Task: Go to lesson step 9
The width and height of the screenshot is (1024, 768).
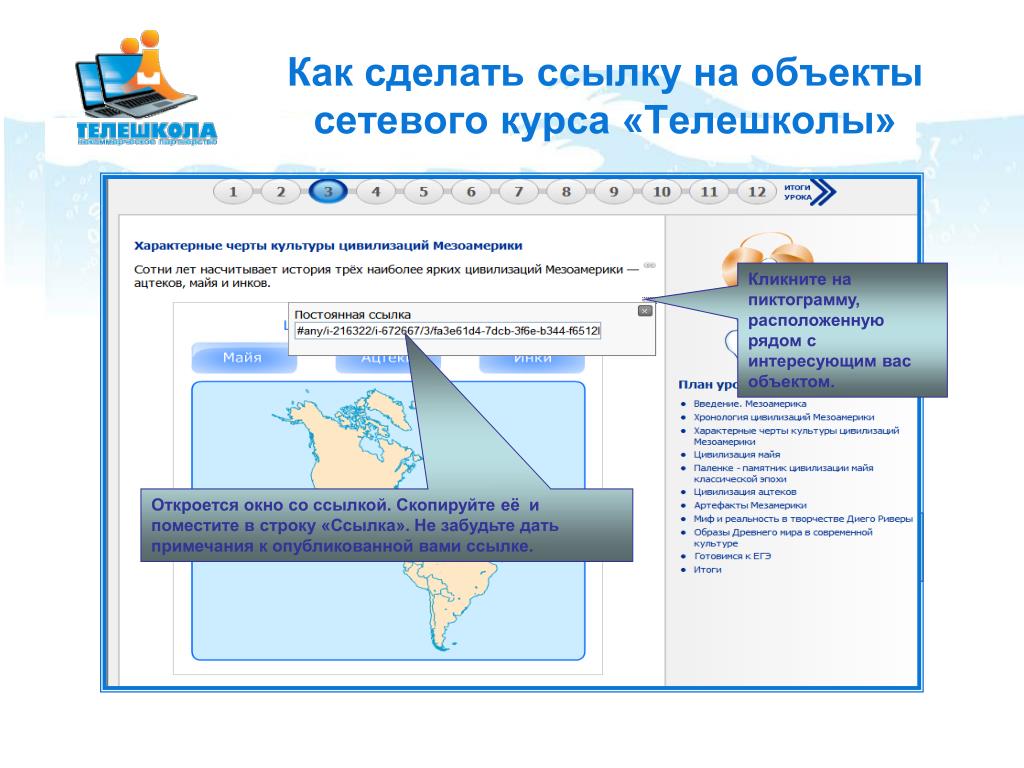Action: [614, 192]
